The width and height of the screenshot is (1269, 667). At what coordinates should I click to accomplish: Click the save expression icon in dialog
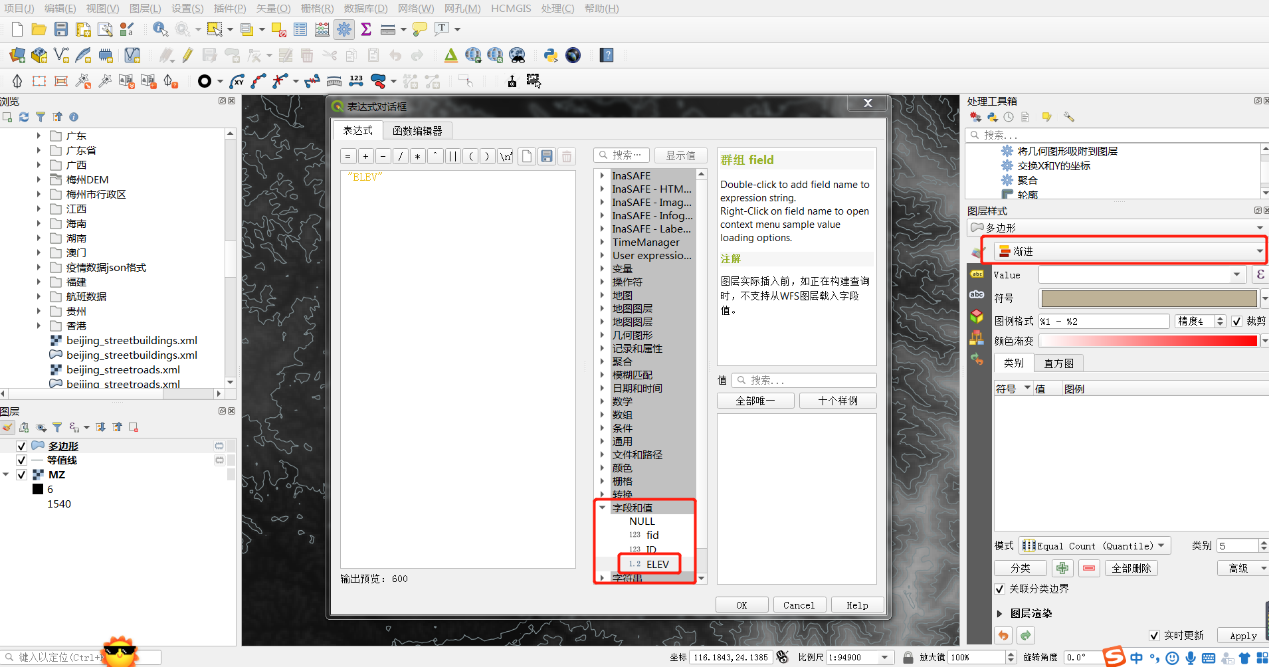pyautogui.click(x=546, y=156)
